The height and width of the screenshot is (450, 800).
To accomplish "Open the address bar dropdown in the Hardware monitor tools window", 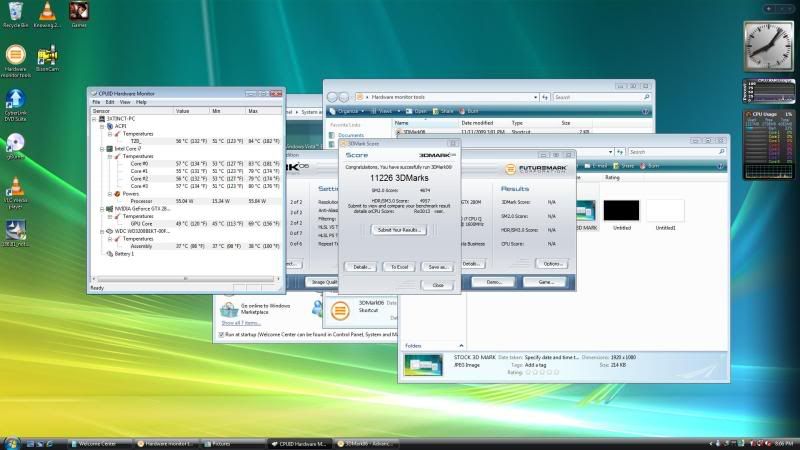I will (x=535, y=97).
